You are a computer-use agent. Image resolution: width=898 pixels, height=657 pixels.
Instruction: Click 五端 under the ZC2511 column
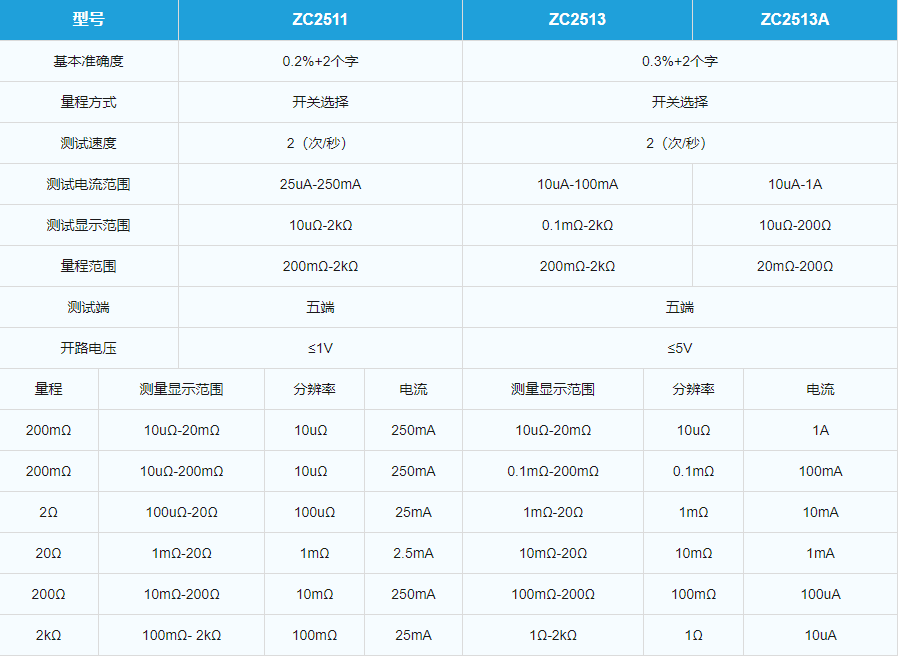tap(320, 308)
